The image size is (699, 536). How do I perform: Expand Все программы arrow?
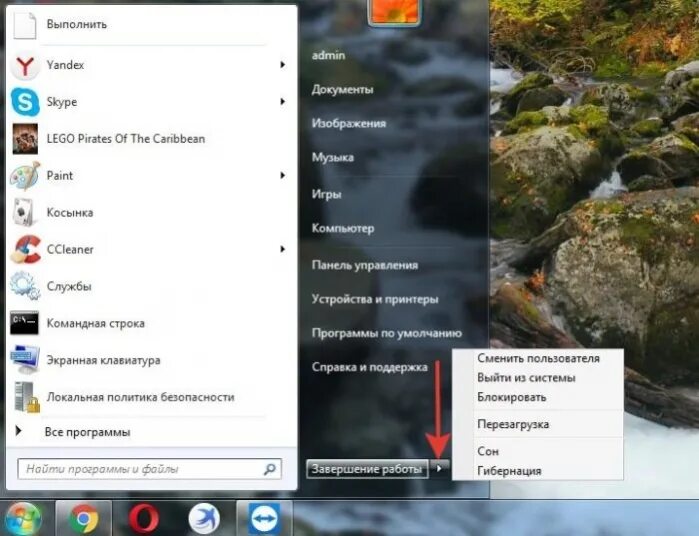point(18,431)
